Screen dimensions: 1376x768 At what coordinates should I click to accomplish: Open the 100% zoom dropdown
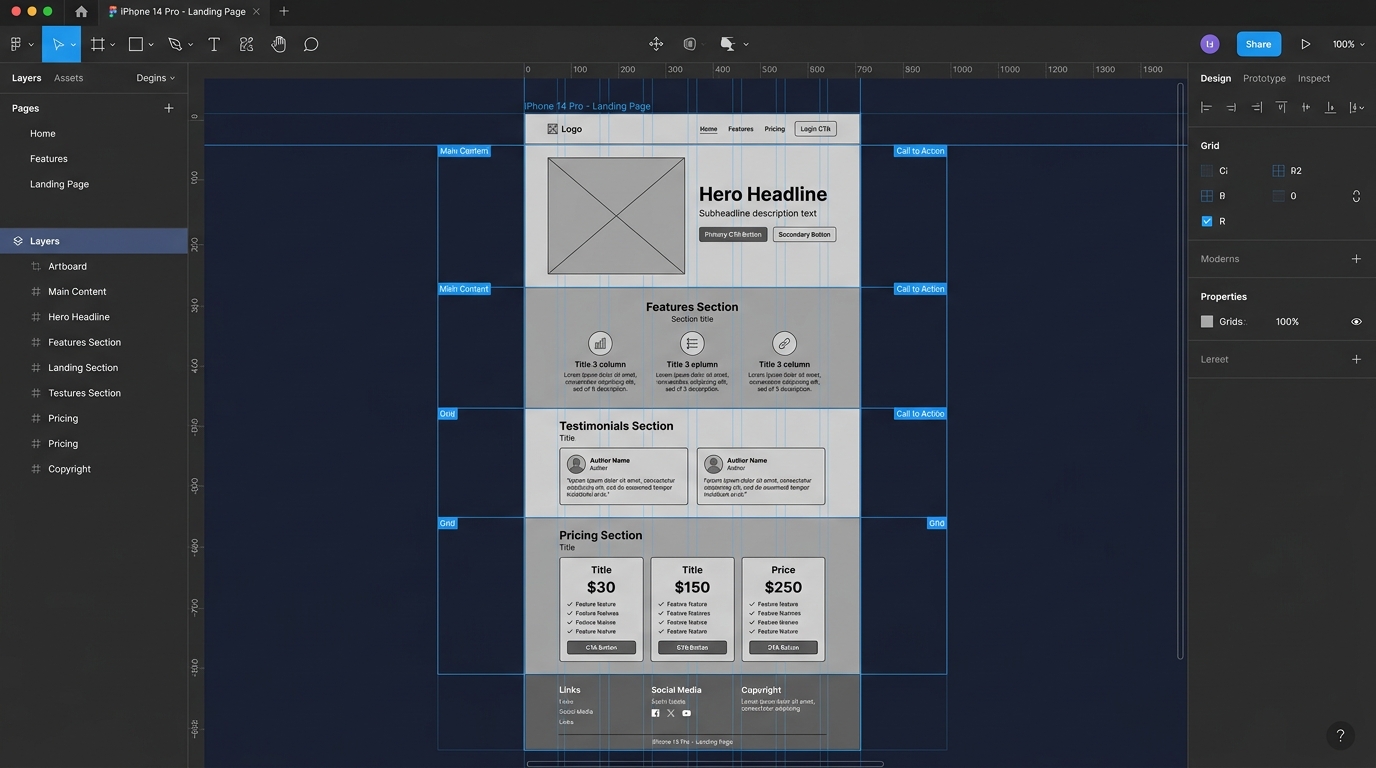(1347, 44)
